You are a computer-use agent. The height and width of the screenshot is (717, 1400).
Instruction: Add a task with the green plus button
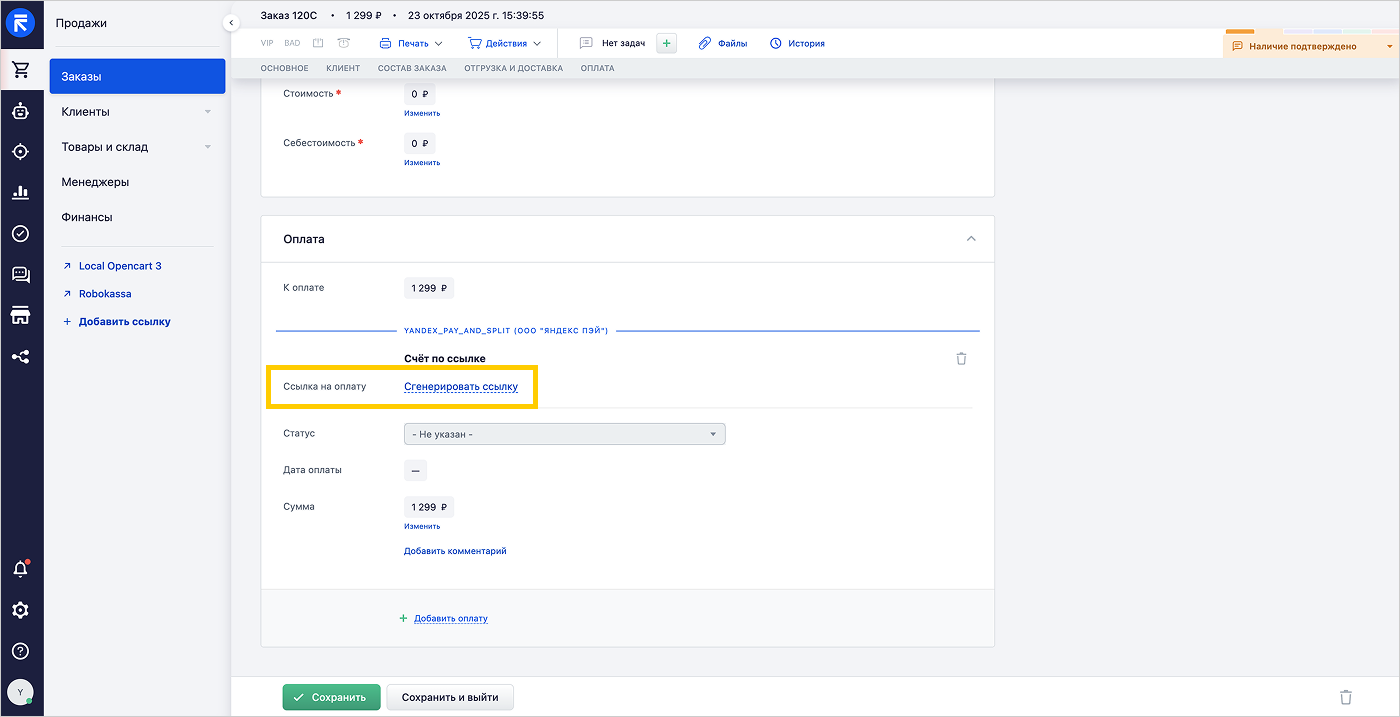click(x=667, y=43)
